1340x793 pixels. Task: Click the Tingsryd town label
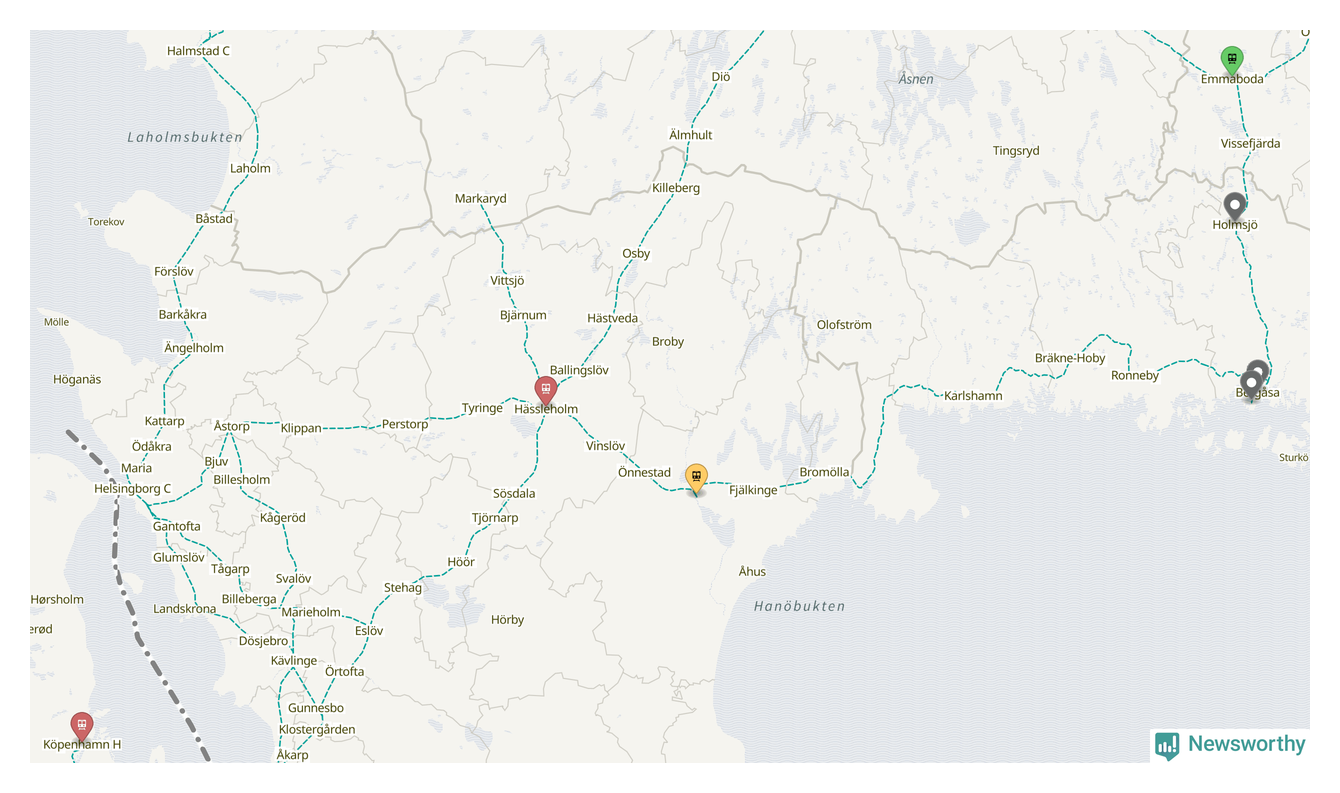[x=1016, y=151]
